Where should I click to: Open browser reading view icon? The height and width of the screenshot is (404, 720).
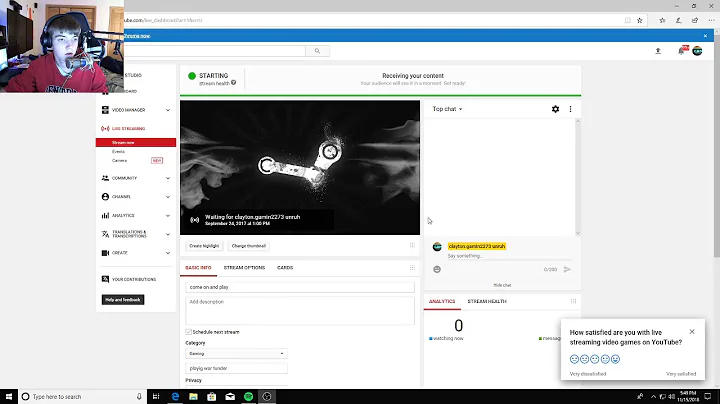pos(628,20)
